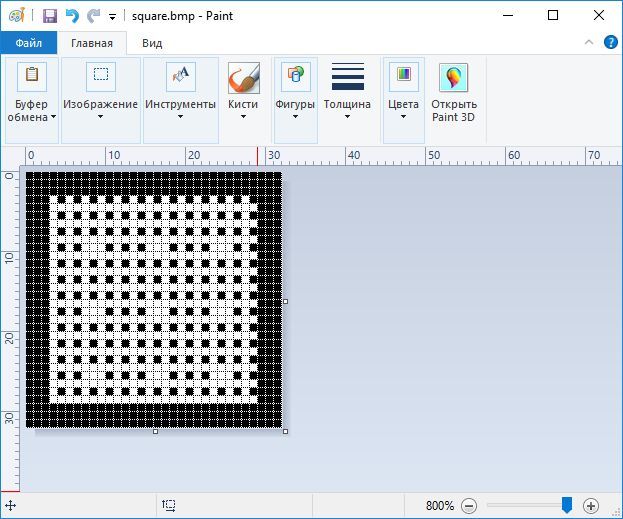Viewport: 623px width, 519px height.
Task: Collapse the ribbon with the chevron
Action: [589, 42]
